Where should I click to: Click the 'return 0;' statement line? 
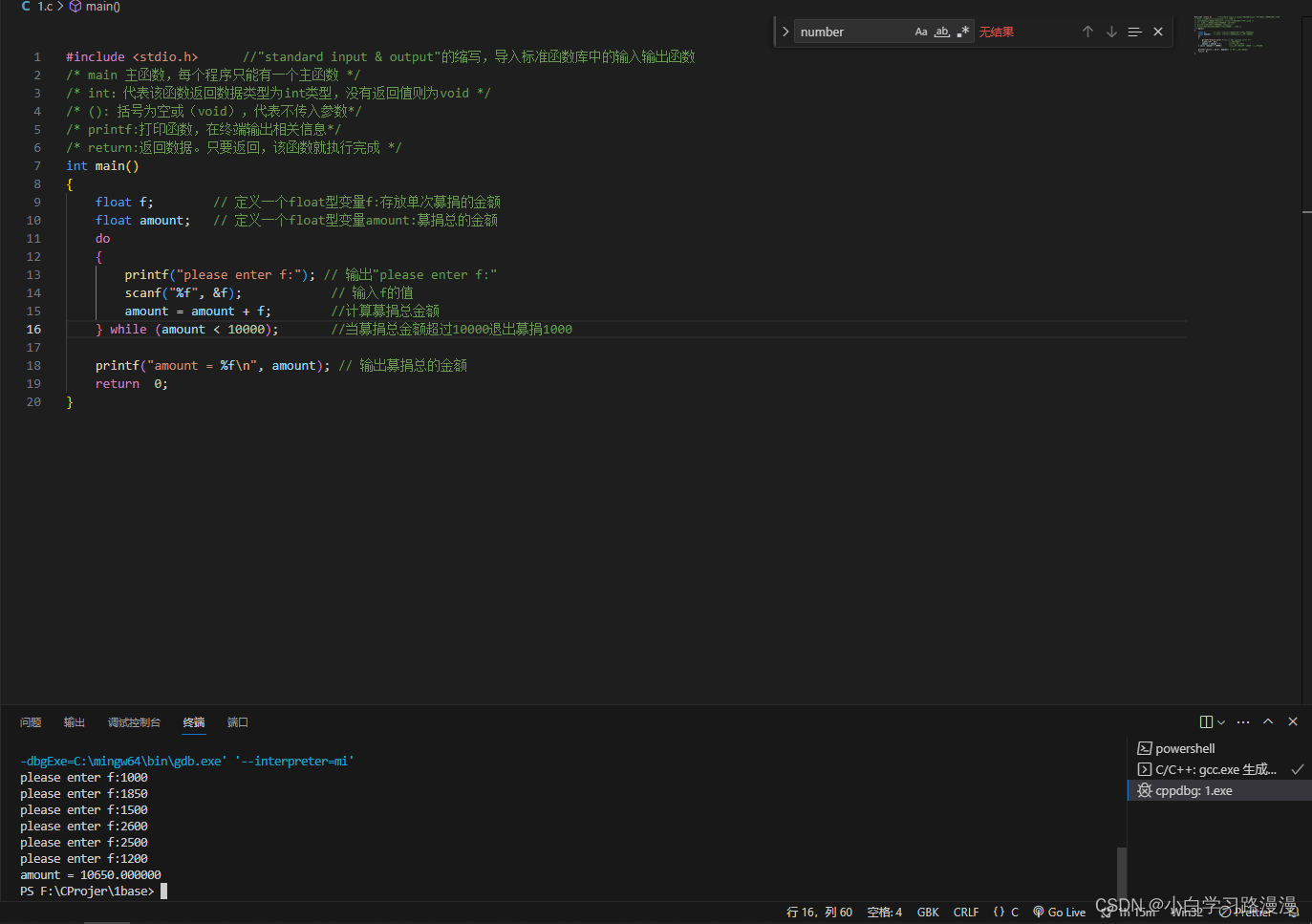[x=132, y=383]
